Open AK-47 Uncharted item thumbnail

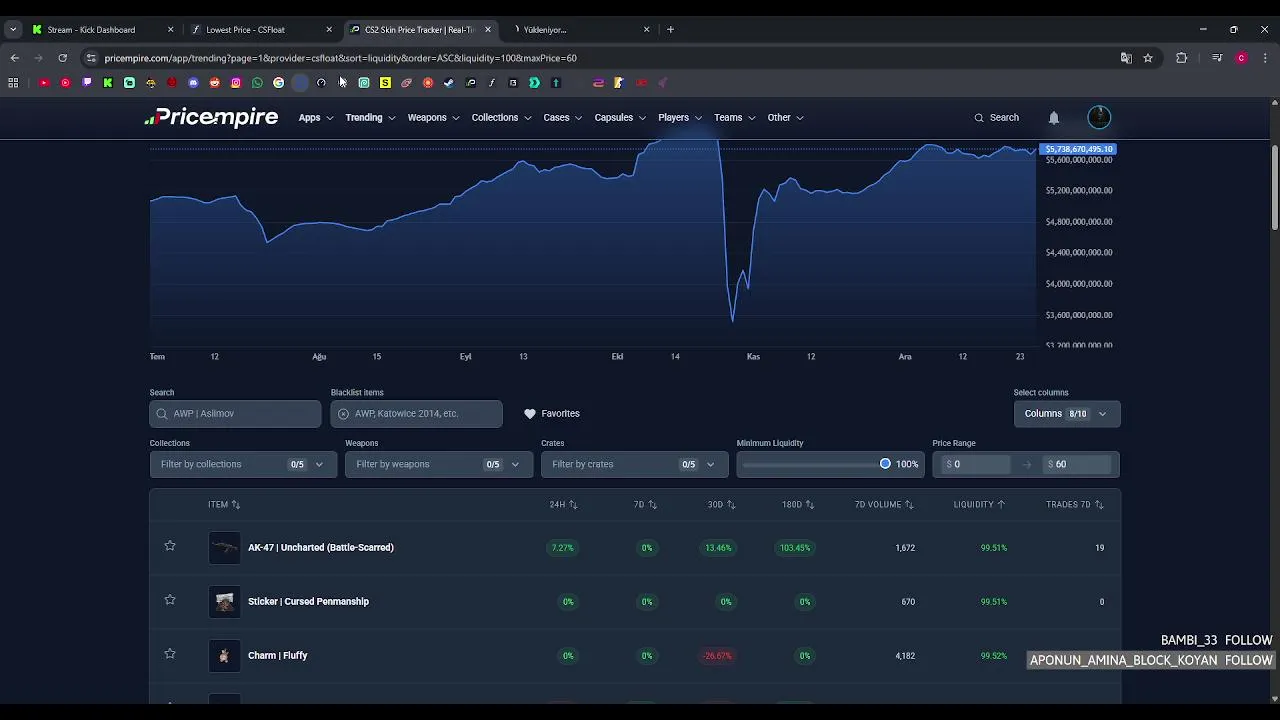tap(225, 547)
